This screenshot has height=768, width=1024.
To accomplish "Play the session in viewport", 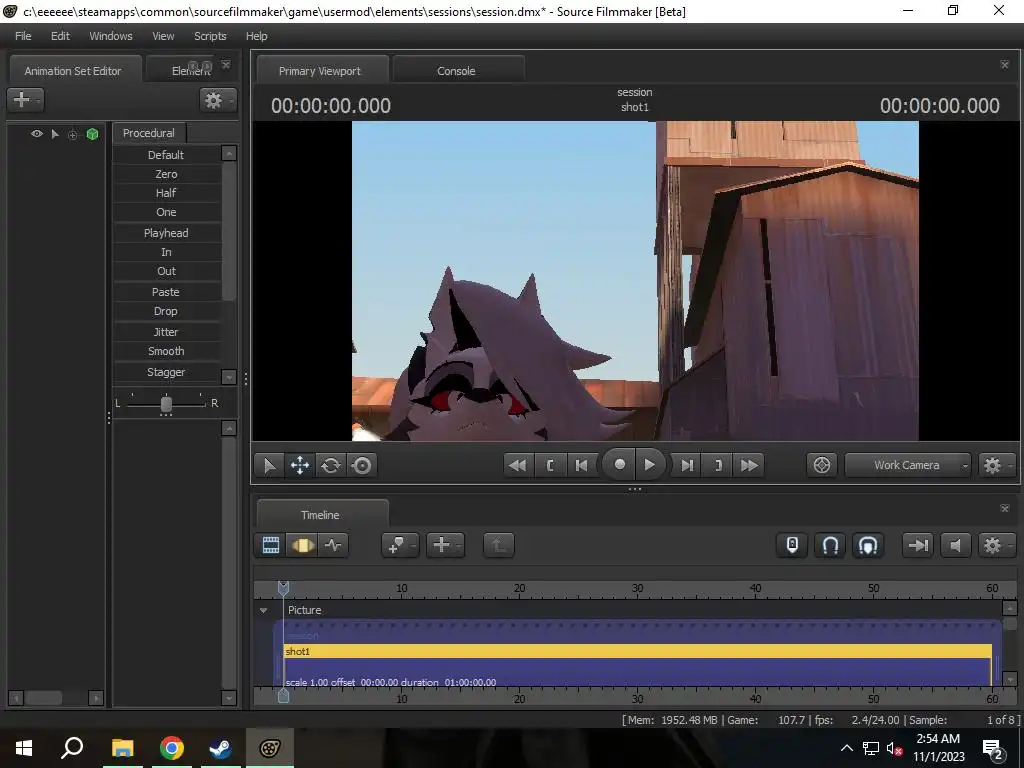I will [649, 464].
